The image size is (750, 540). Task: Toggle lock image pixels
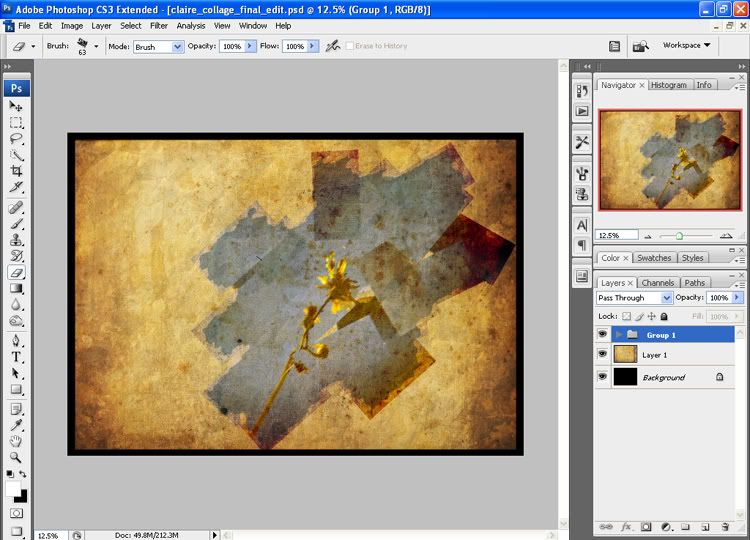(639, 316)
